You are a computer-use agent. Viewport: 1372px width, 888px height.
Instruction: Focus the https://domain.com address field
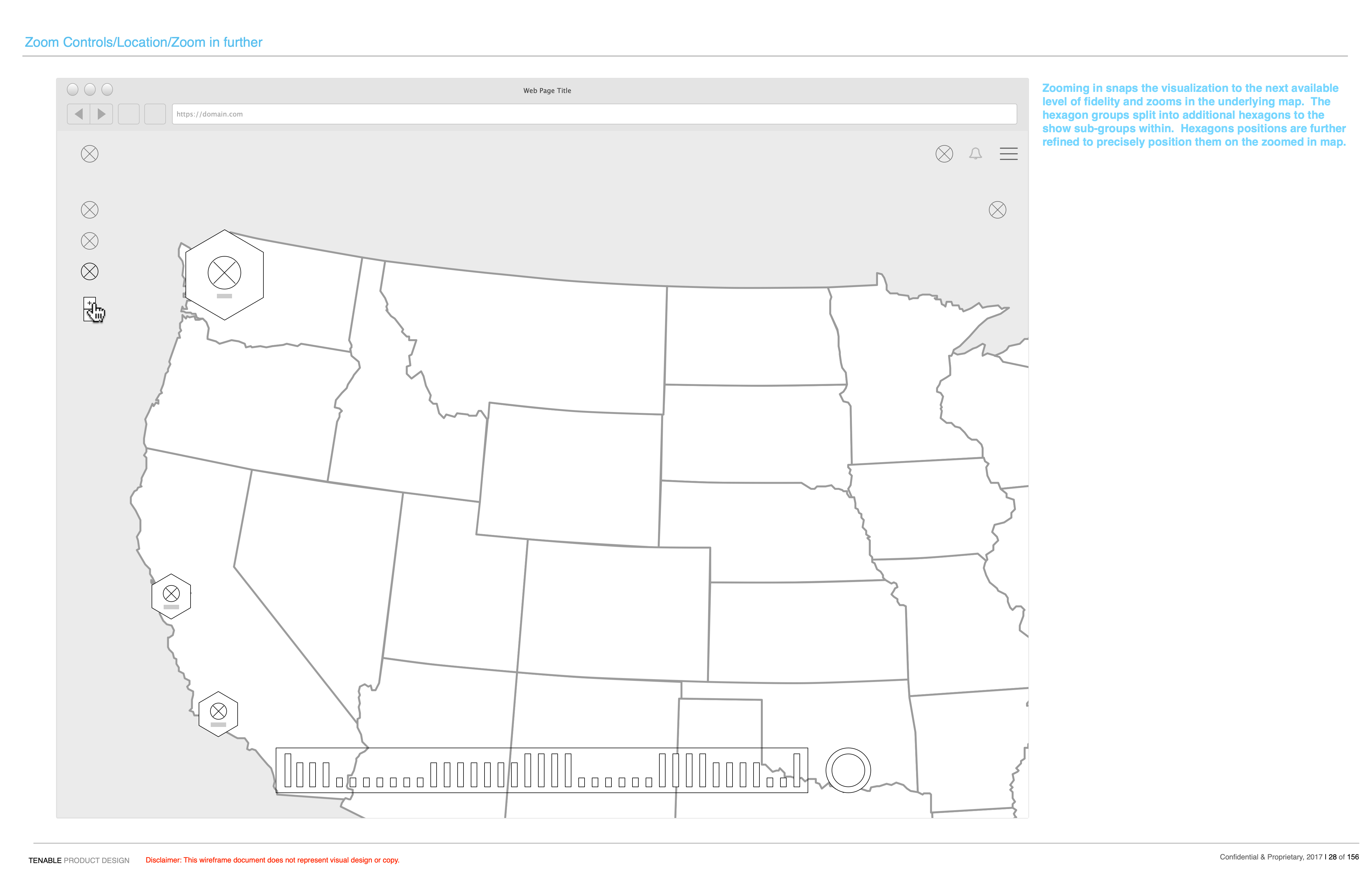tap(594, 114)
